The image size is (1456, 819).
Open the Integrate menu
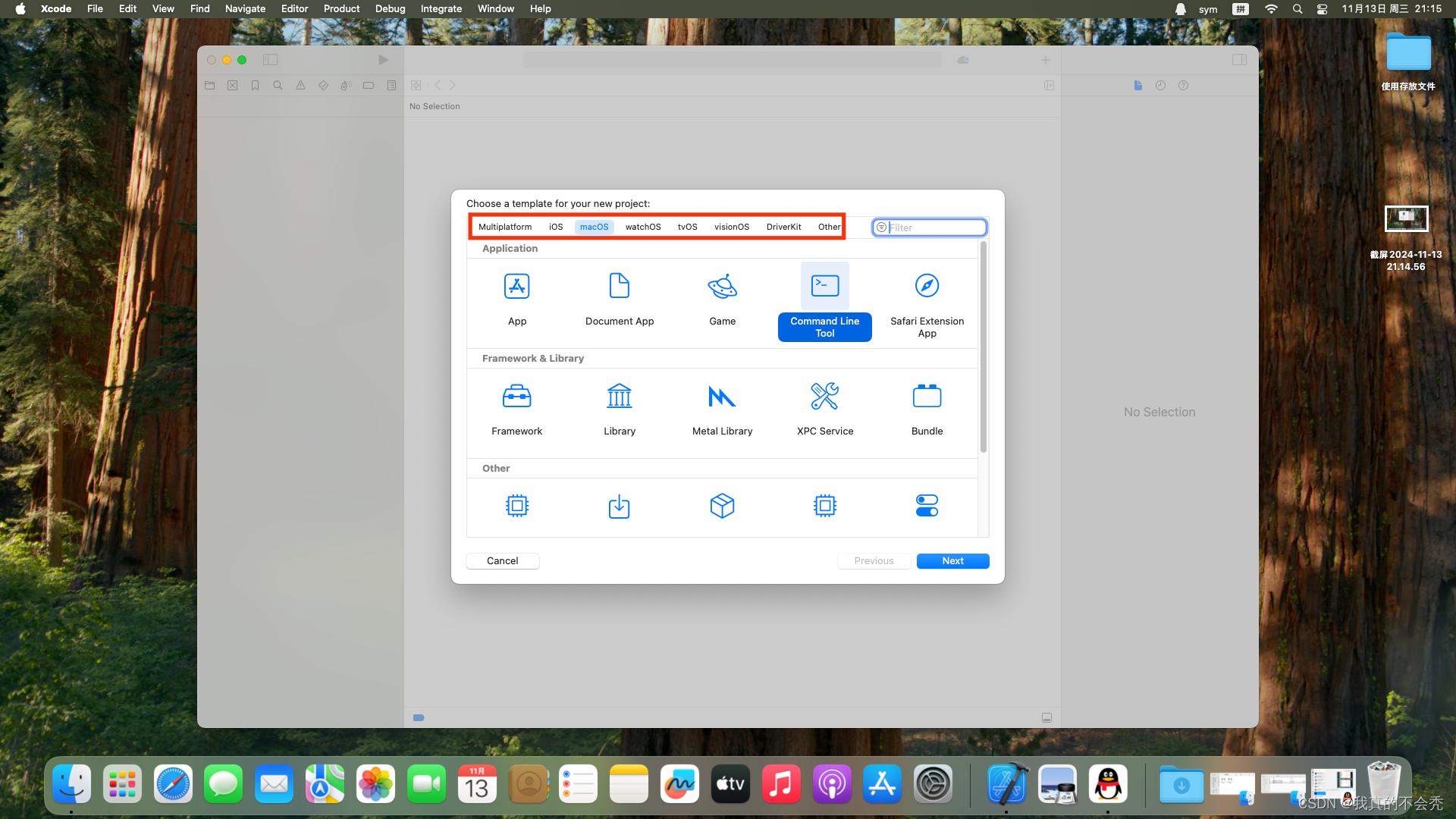(441, 9)
